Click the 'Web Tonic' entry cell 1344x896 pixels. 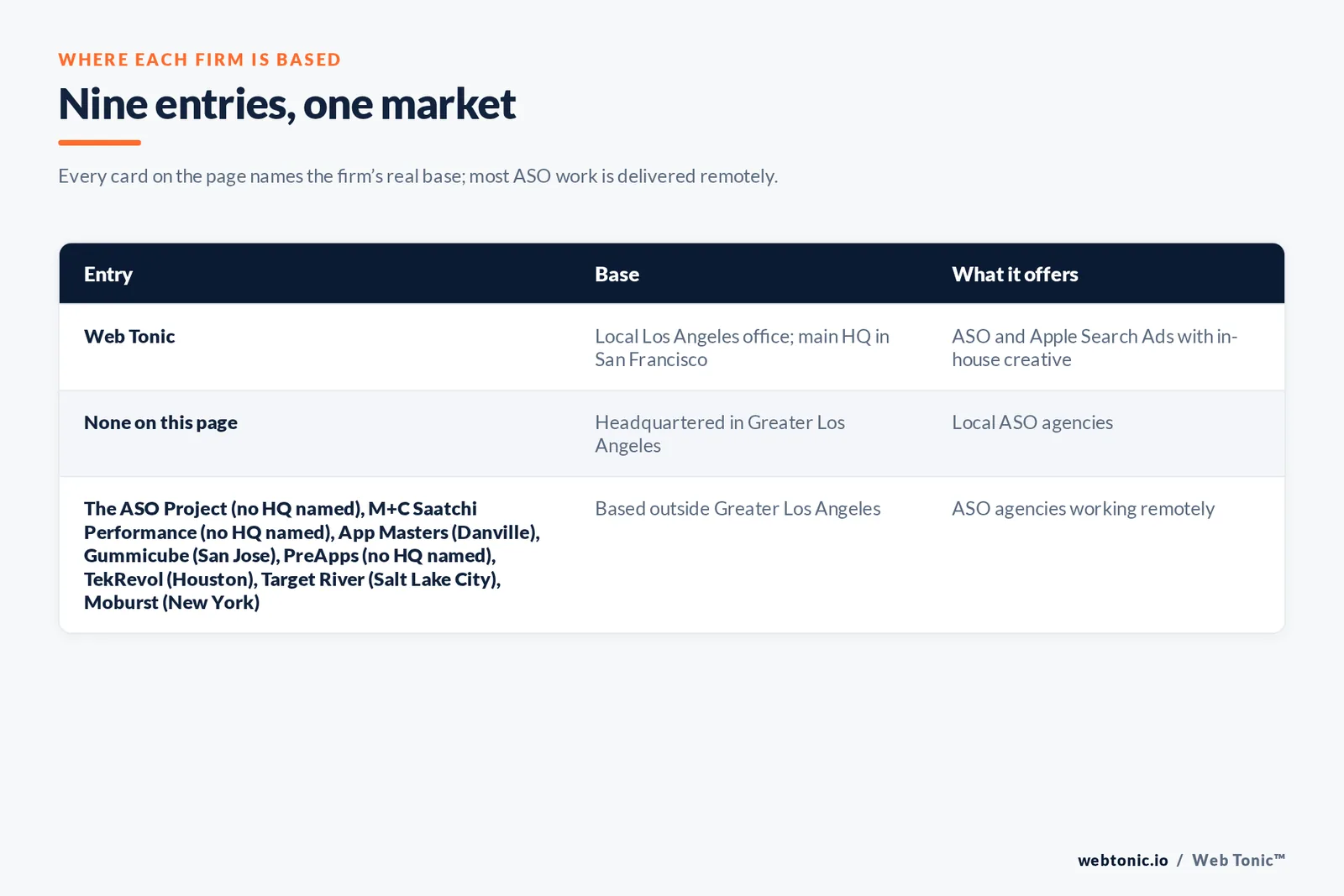click(x=129, y=337)
